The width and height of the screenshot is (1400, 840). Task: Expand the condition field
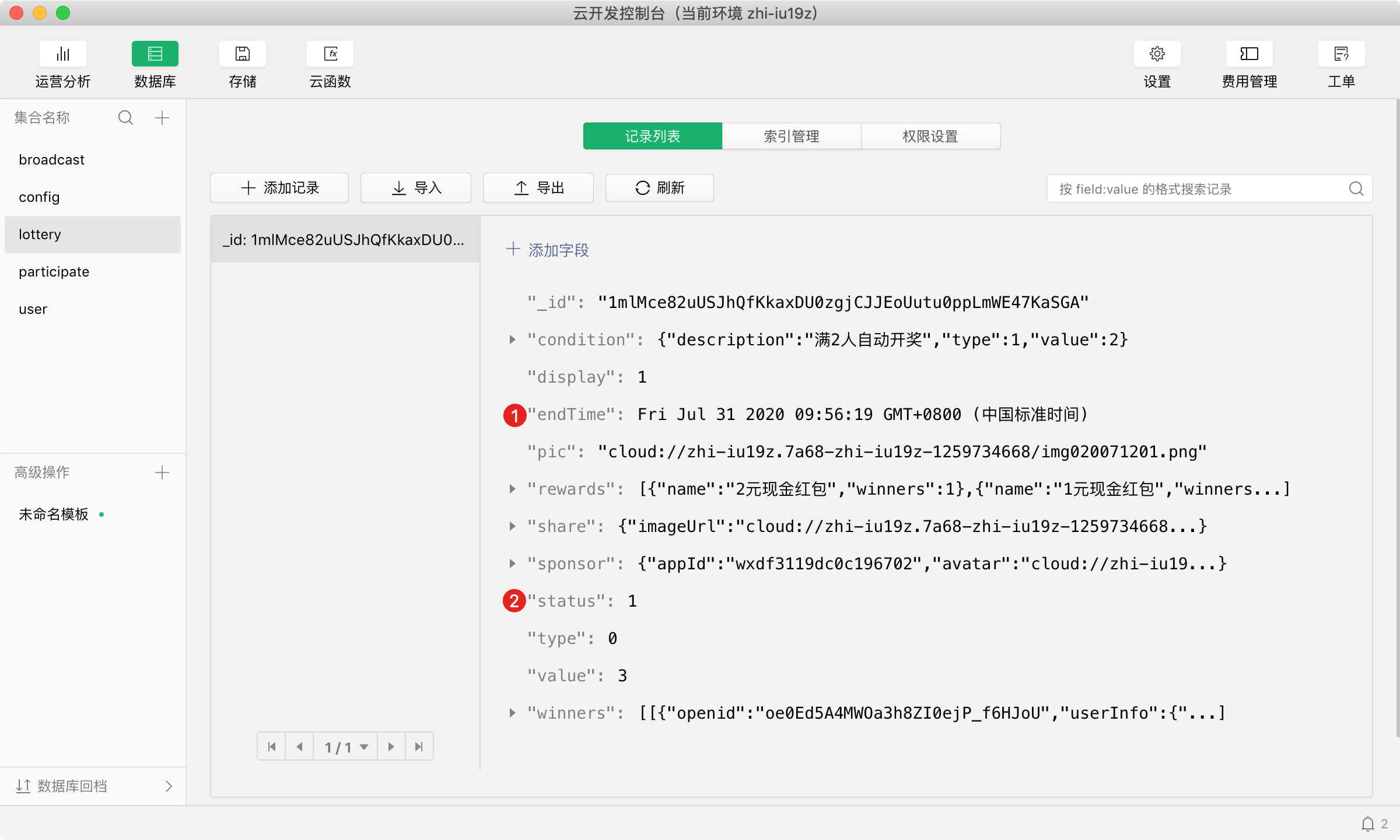pos(512,339)
